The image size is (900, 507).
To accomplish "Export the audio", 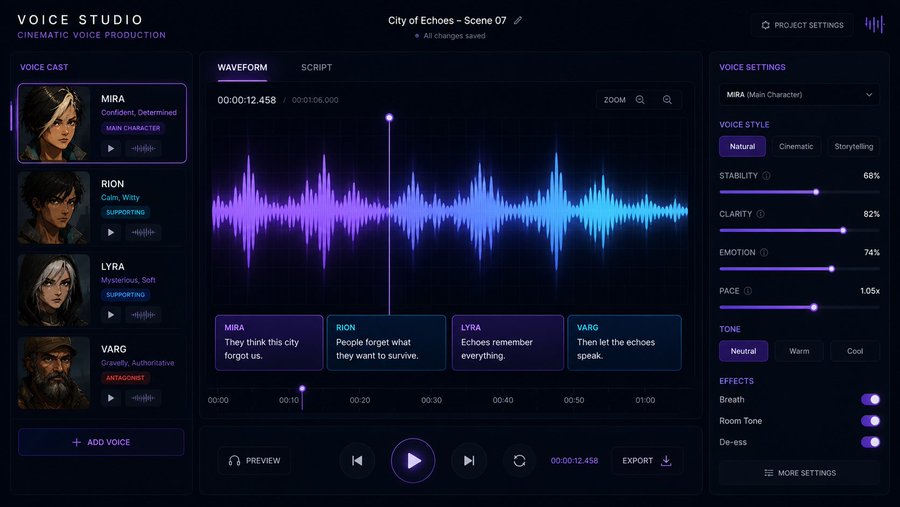I will coord(647,460).
